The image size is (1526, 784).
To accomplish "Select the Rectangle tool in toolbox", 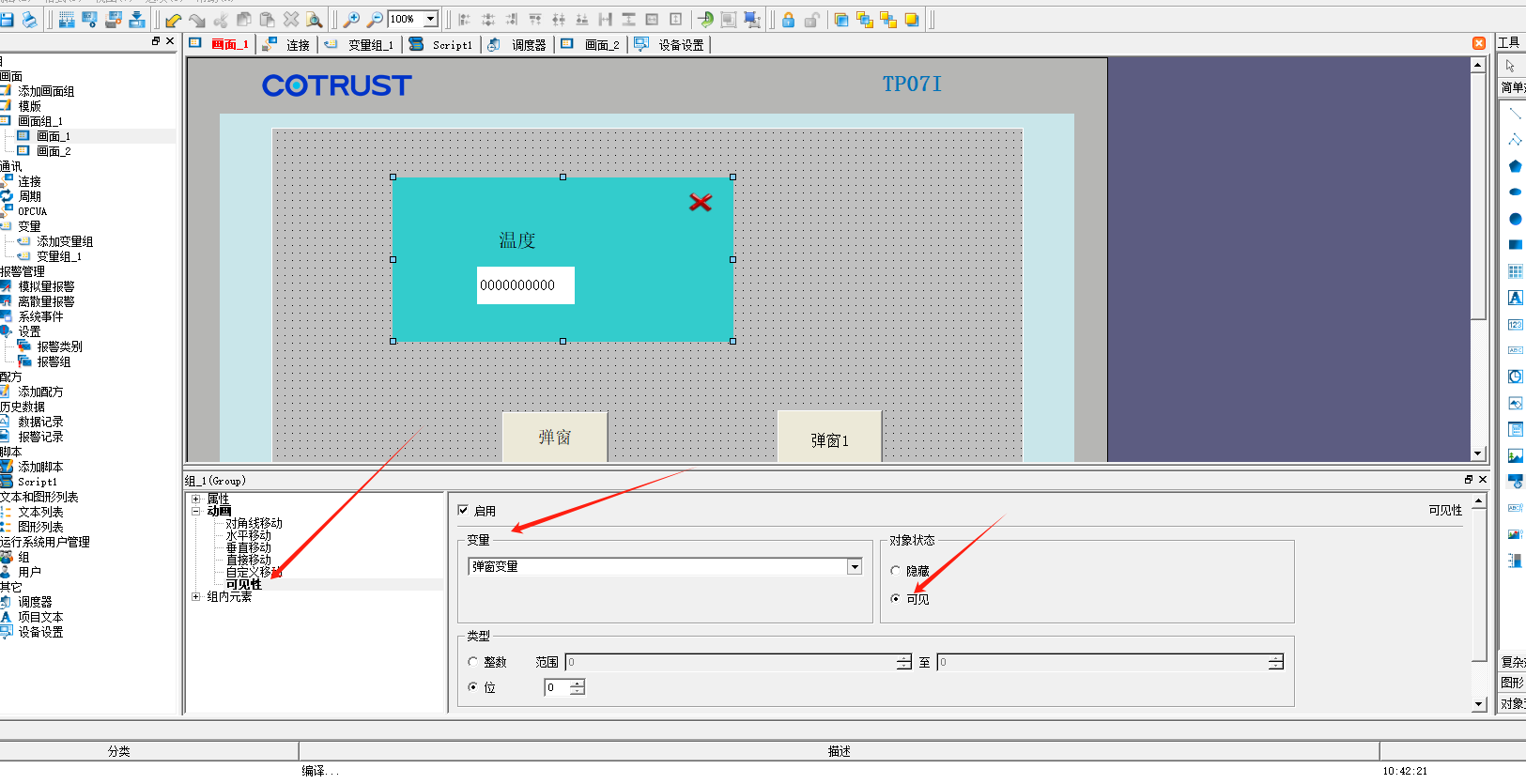I will point(1515,244).
